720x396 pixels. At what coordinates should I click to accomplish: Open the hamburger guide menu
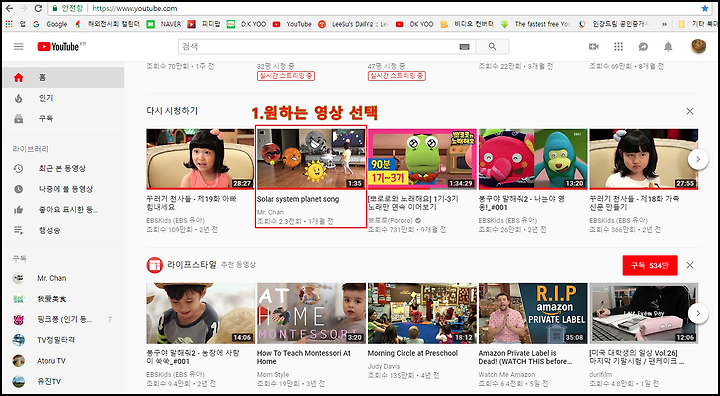tap(18, 46)
